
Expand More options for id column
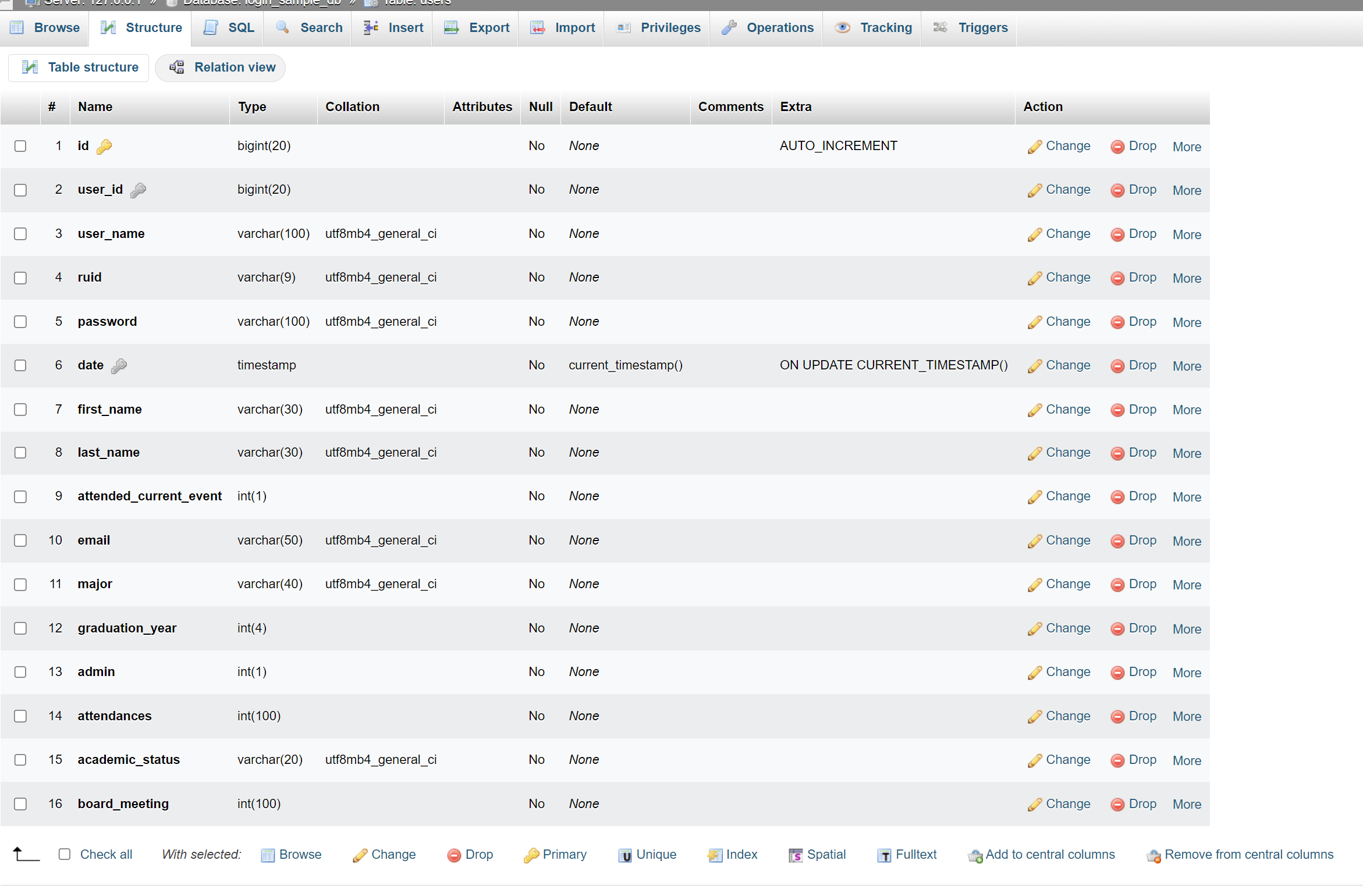[1187, 147]
